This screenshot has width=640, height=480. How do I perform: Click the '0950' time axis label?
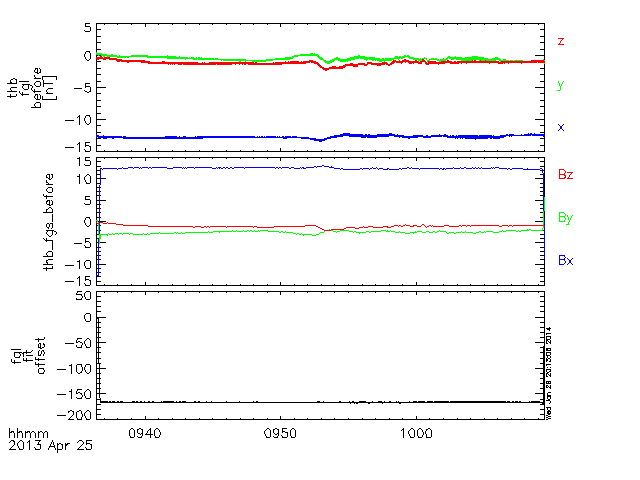(x=280, y=433)
